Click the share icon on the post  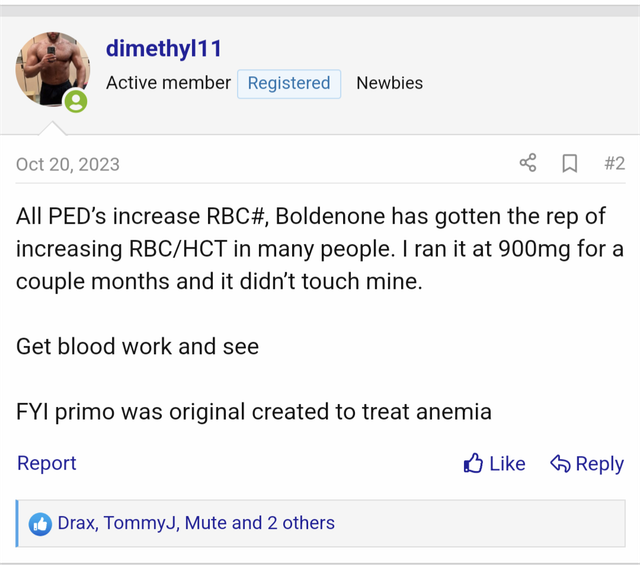point(528,163)
